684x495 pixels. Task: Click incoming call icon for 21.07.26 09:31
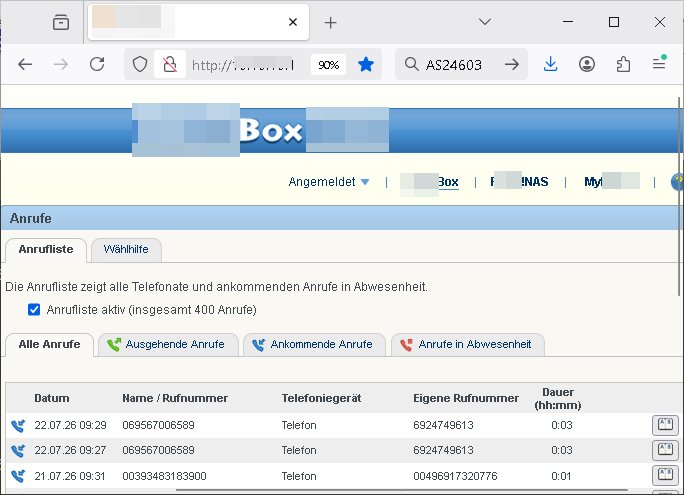[18, 476]
